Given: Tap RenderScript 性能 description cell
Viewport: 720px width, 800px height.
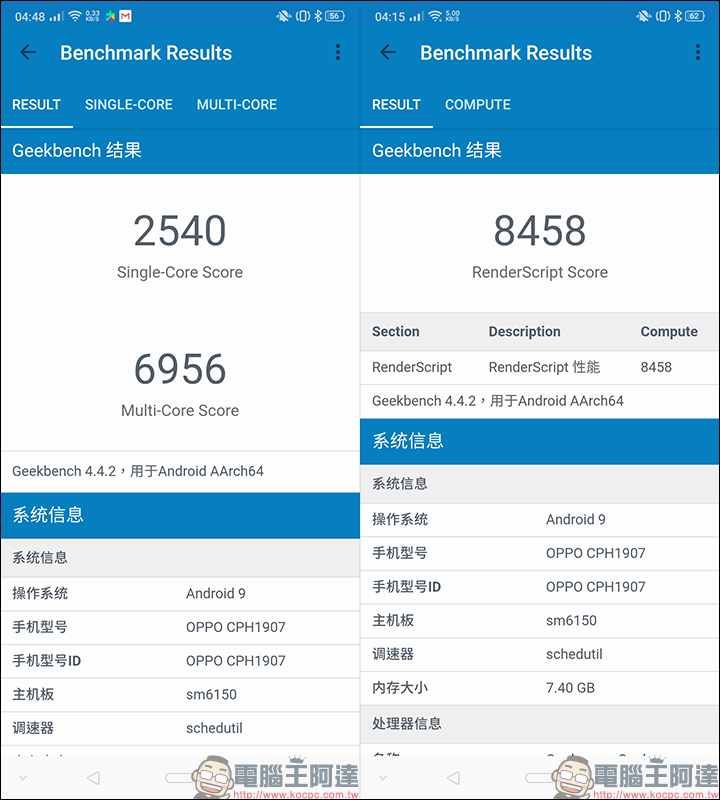Looking at the screenshot, I should pos(544,367).
